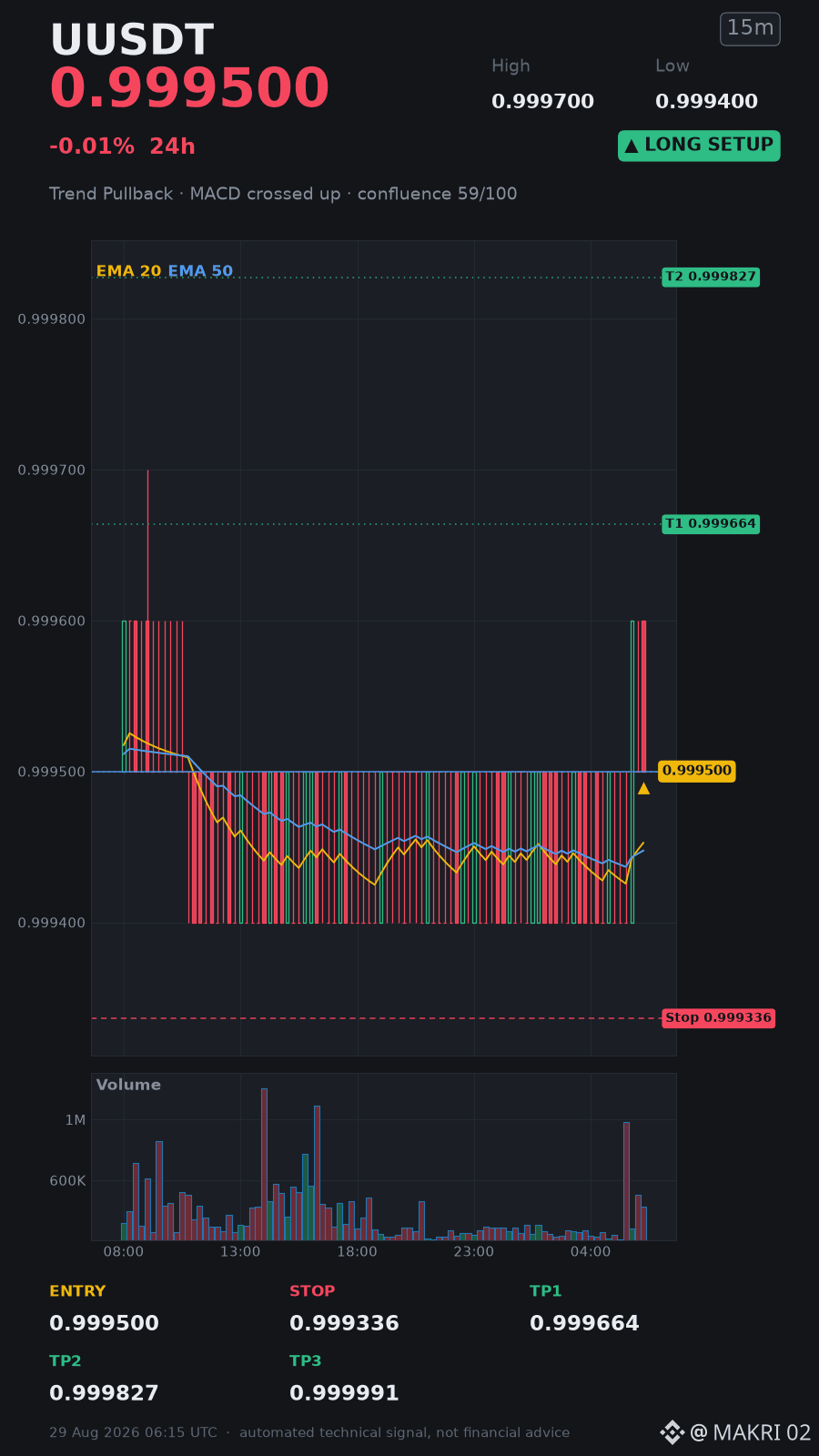Click the 0.999700 y-axis label
The height and width of the screenshot is (1456, 819).
tap(52, 470)
